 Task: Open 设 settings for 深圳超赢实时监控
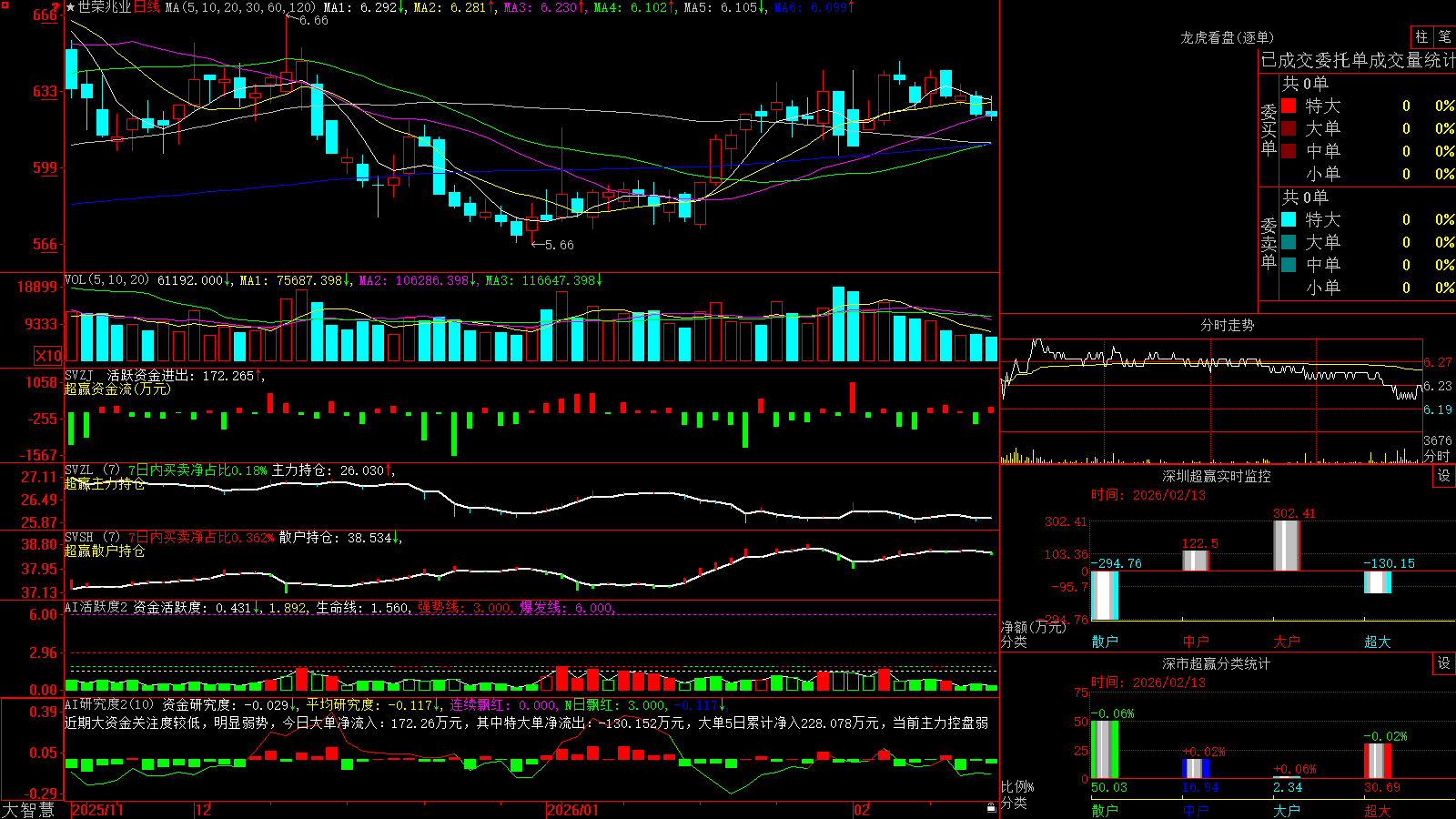pyautogui.click(x=1444, y=476)
